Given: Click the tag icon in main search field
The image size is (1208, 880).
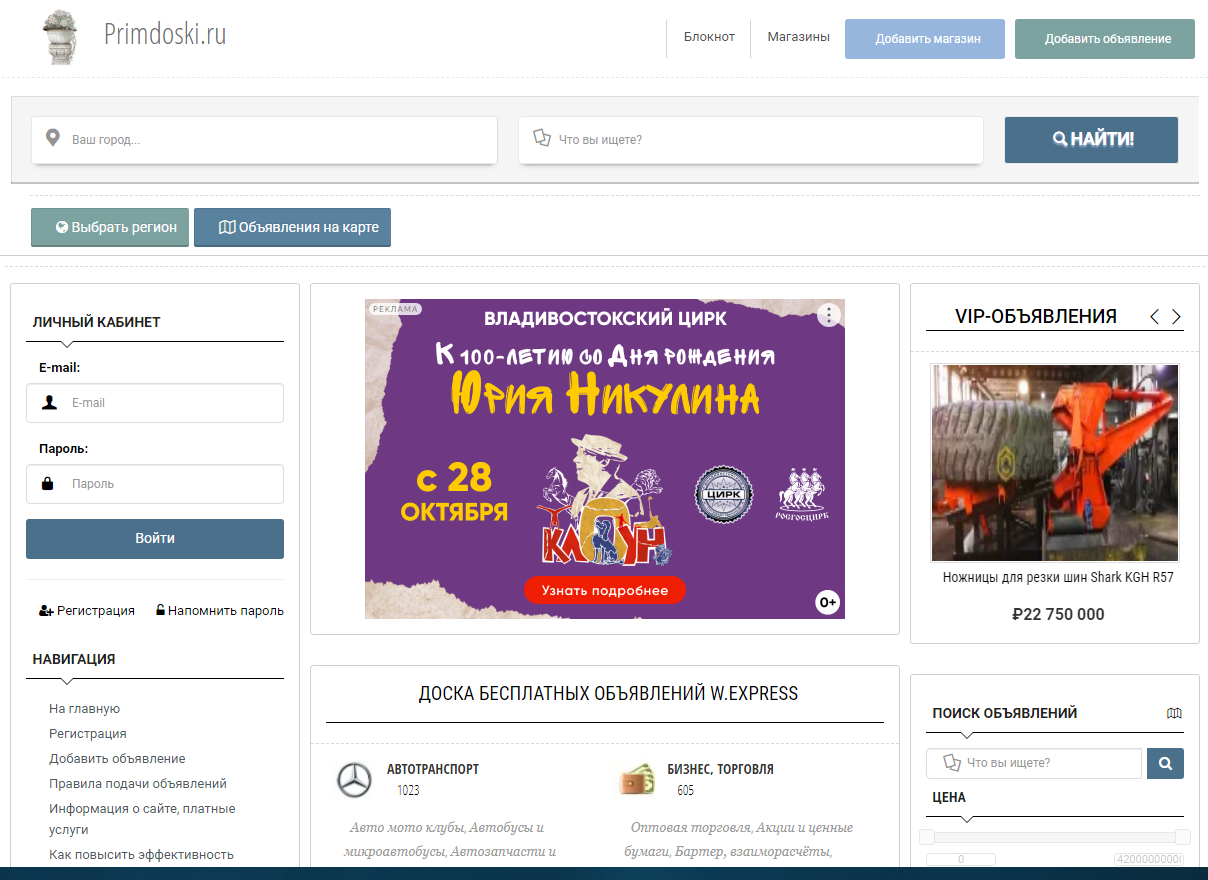Looking at the screenshot, I should 542,139.
